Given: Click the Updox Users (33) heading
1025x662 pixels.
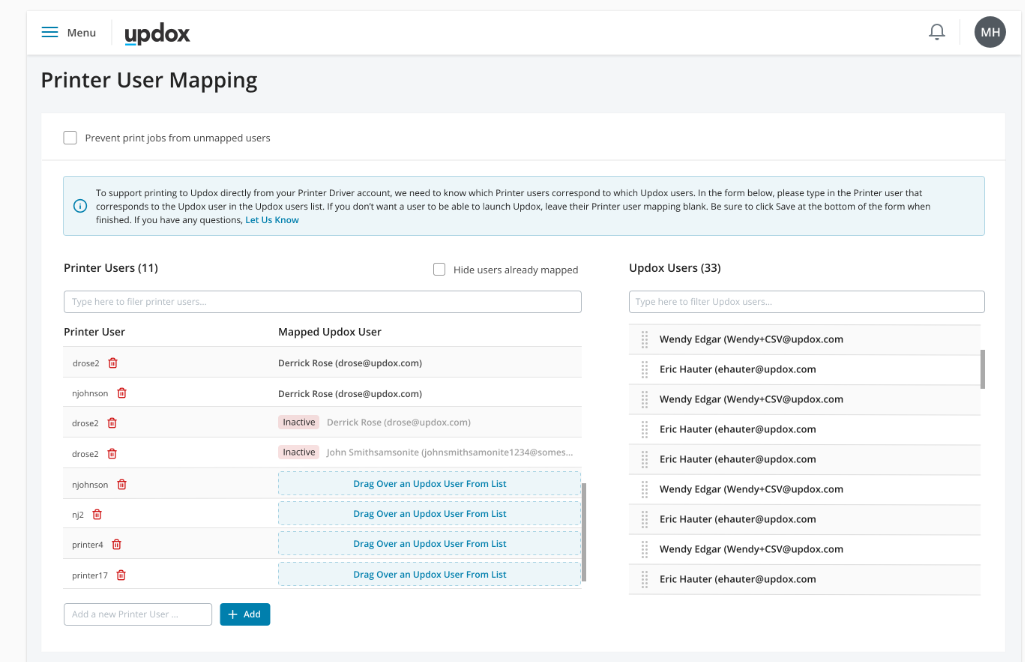Looking at the screenshot, I should point(675,268).
